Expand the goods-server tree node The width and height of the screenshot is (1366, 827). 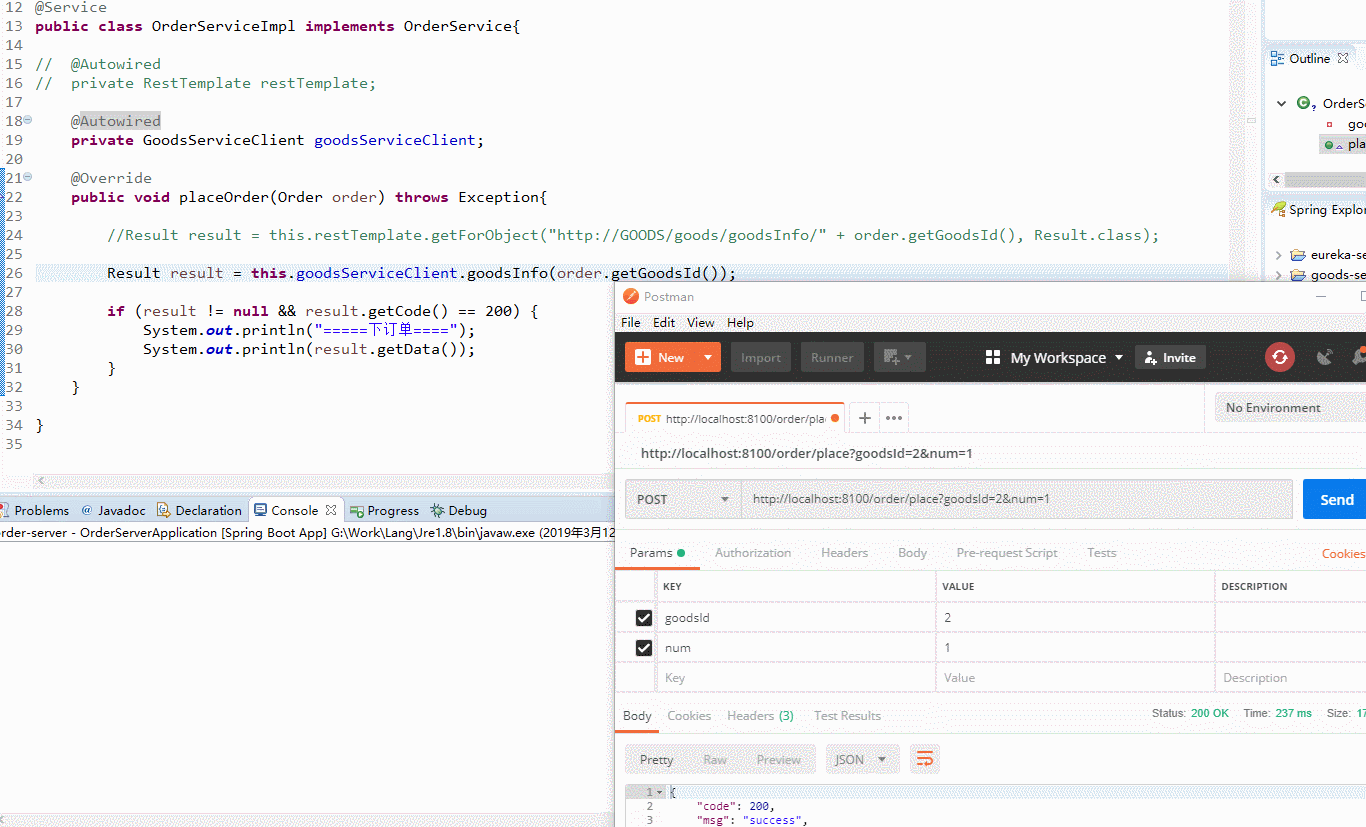pyautogui.click(x=1279, y=275)
